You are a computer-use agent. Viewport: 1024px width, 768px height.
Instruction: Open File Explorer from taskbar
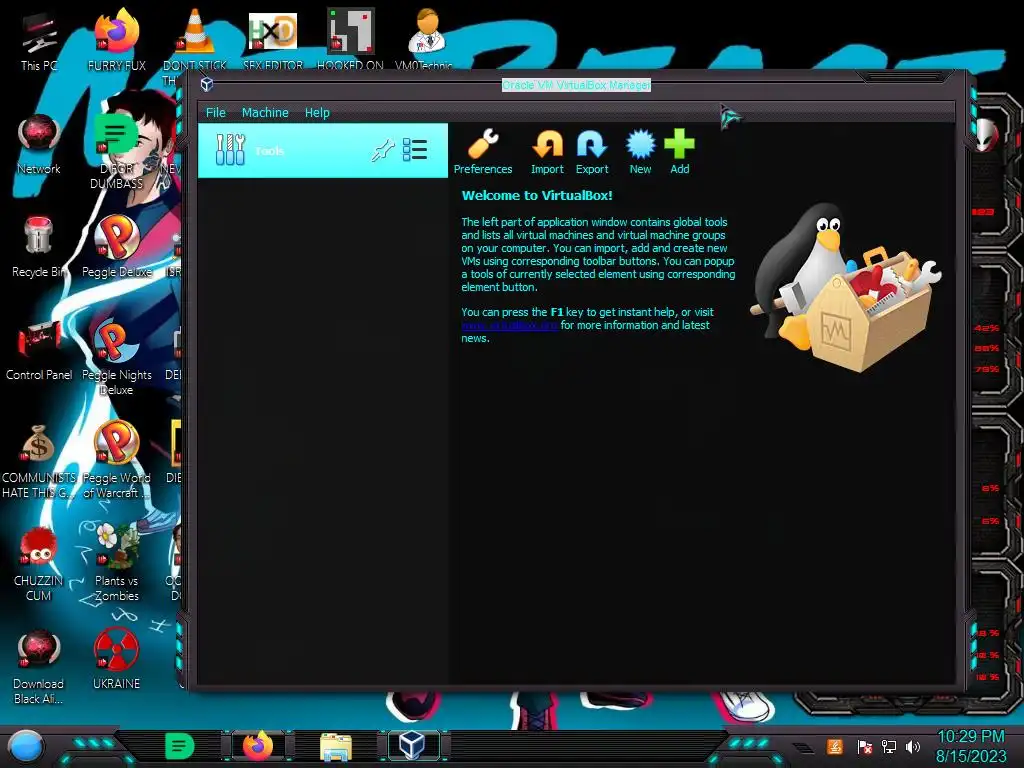point(336,746)
